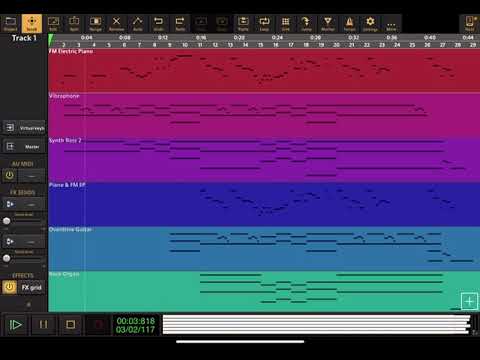Image resolution: width=480 pixels, height=360 pixels.
Task: Select the FM Electric Piano clip
Action: pos(264,70)
